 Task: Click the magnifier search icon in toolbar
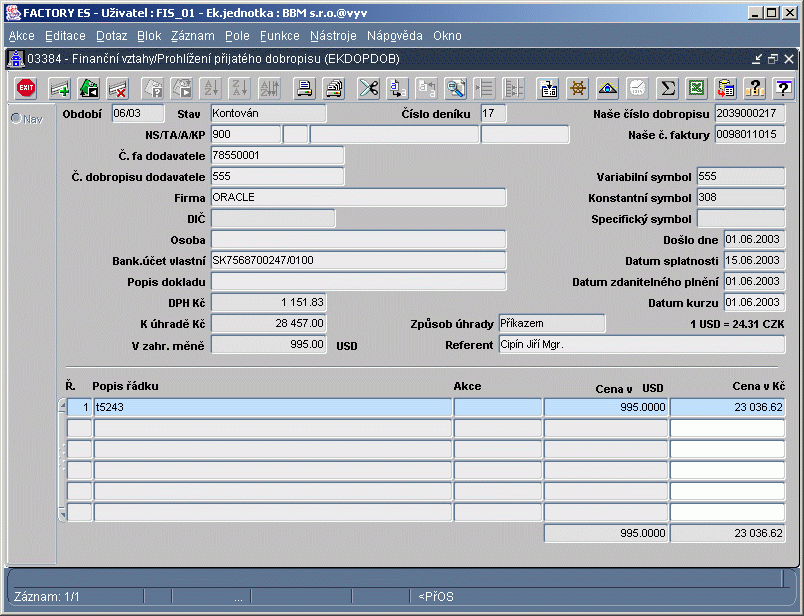tap(456, 88)
